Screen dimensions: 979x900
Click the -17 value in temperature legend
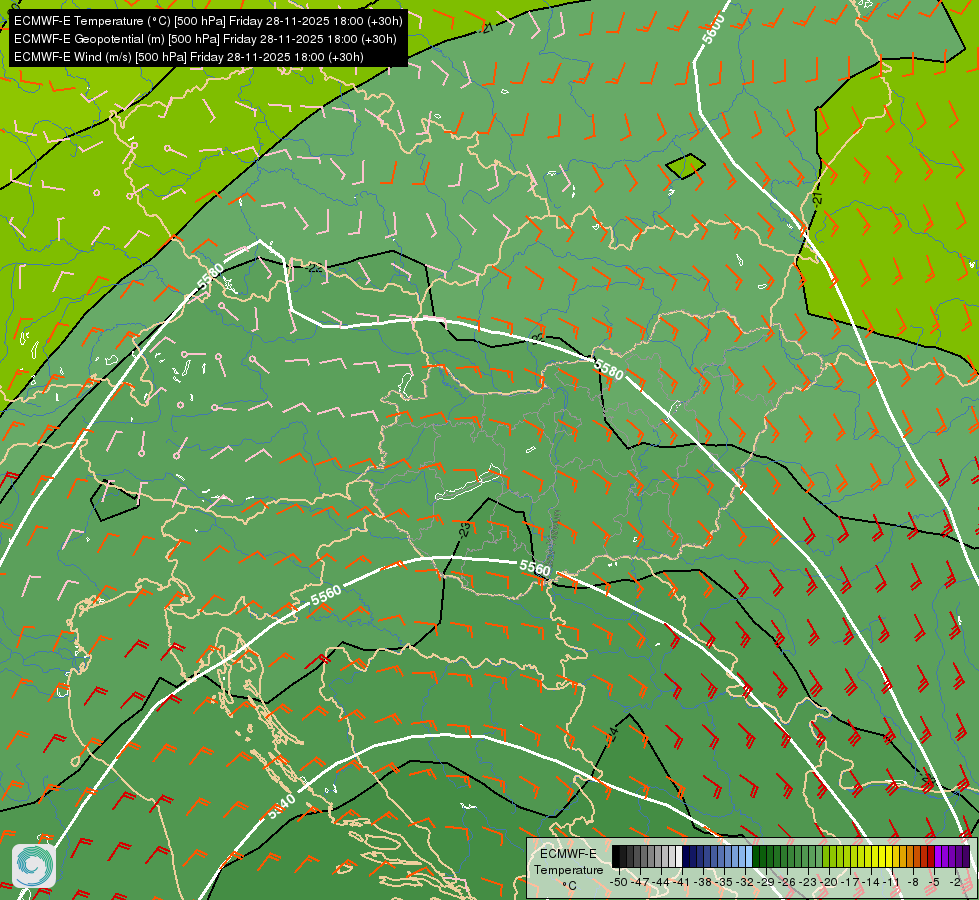click(850, 882)
